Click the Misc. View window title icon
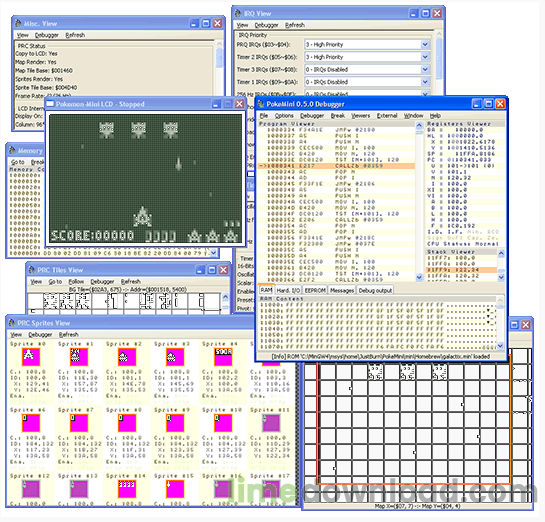 click(x=18, y=24)
